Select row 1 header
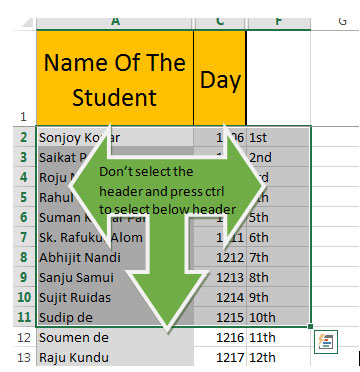Viewport: 360px width, 372px height. (23, 78)
